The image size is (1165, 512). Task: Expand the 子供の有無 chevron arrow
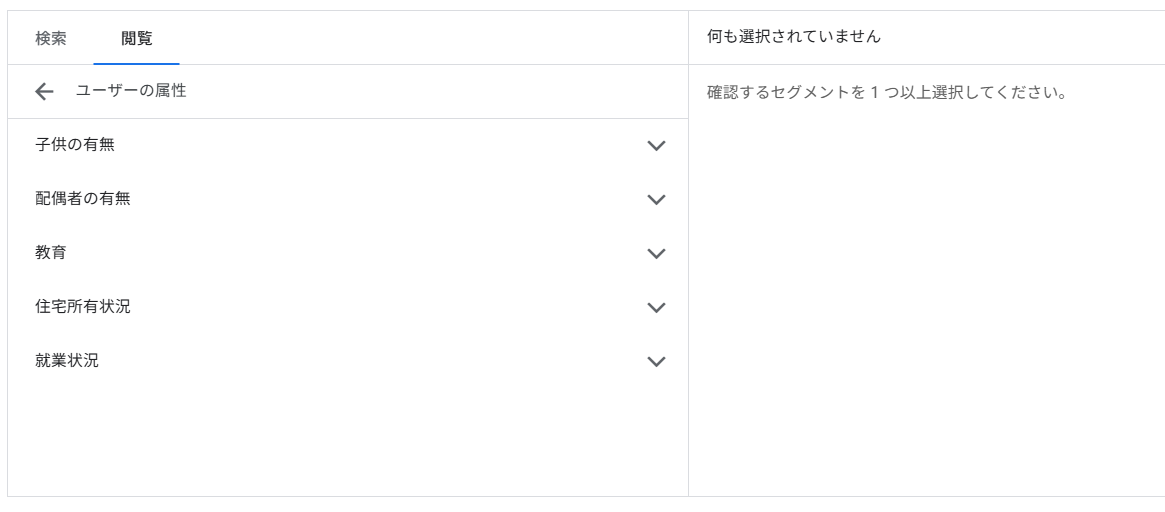656,146
